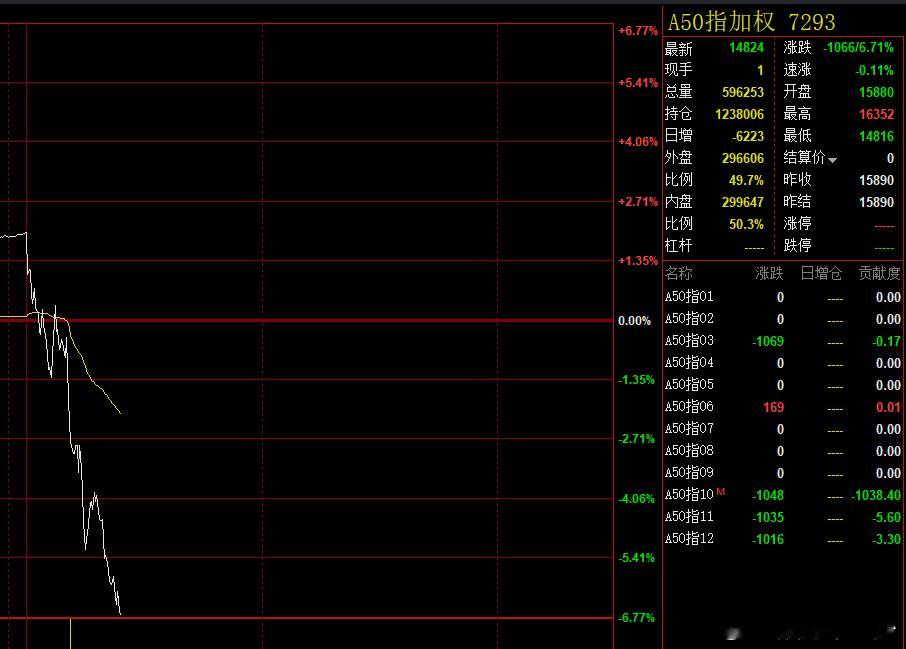Screen dimensions: 906x649
Task: Click the 昨收 value 15890
Action: point(877,180)
